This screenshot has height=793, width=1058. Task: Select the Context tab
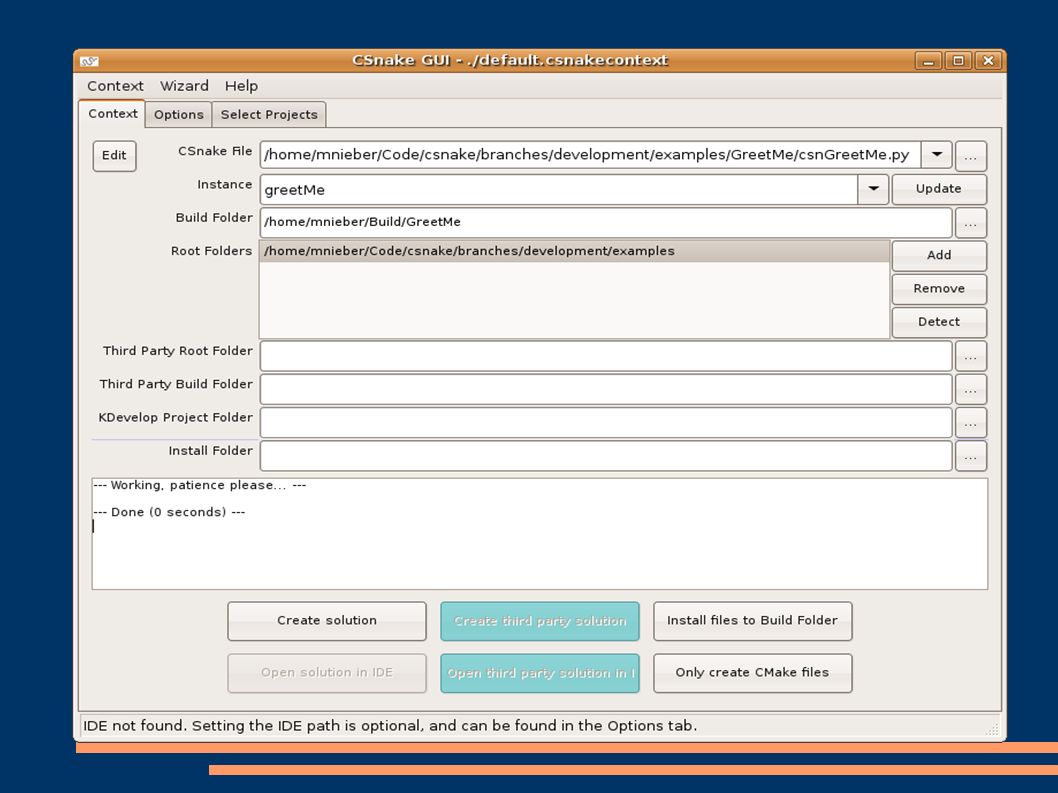click(112, 113)
